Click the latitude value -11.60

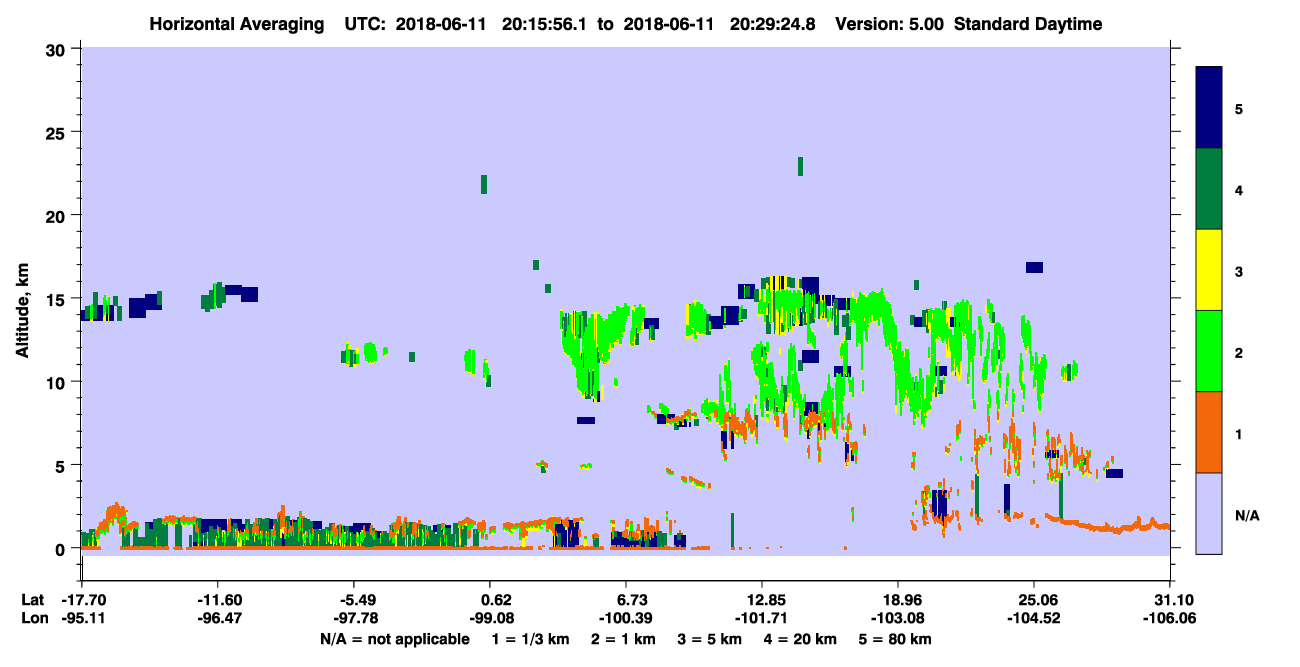(217, 600)
